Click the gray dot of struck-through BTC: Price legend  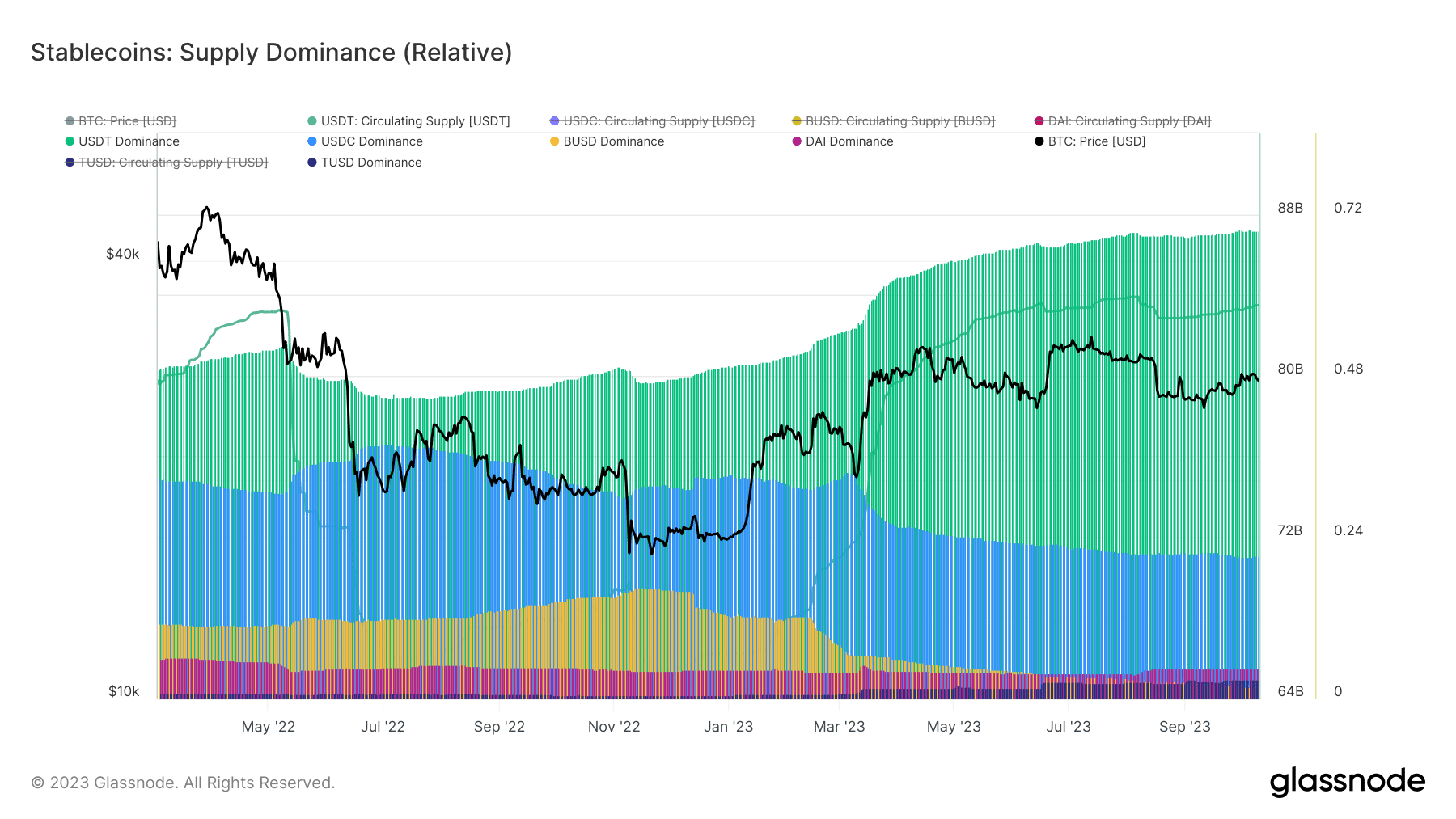(x=70, y=121)
